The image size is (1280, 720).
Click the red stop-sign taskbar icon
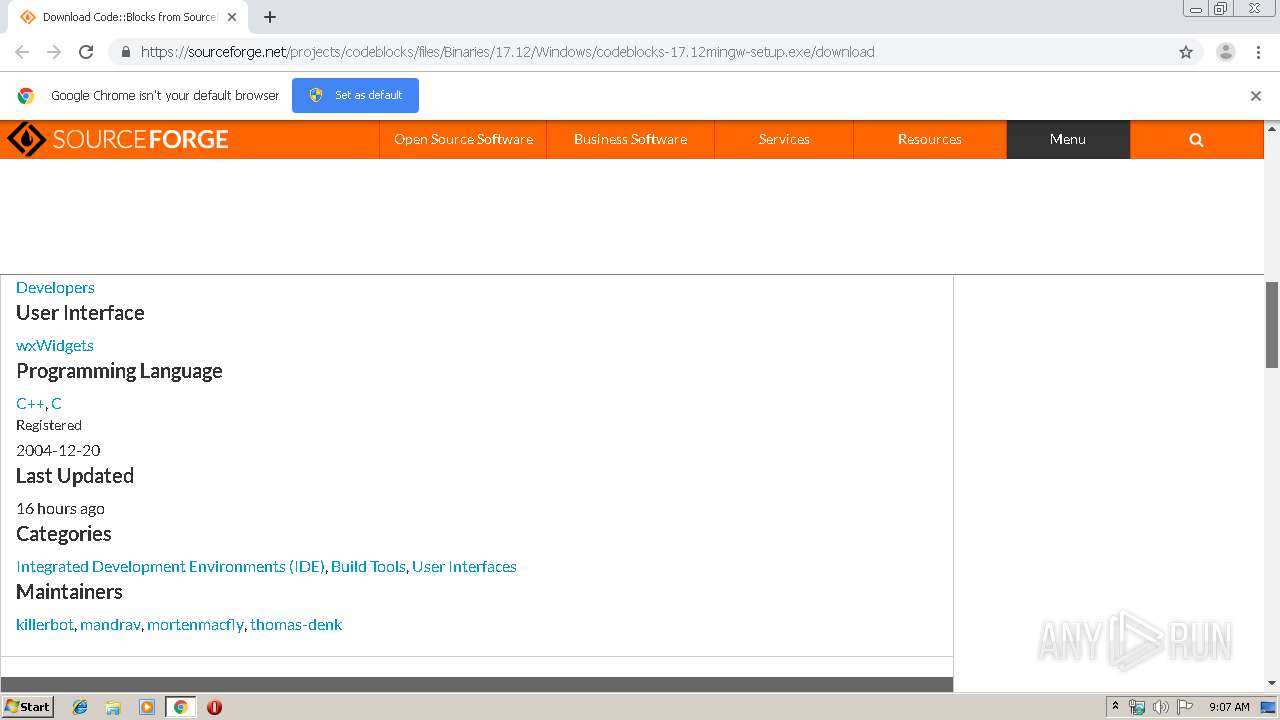[x=214, y=707]
